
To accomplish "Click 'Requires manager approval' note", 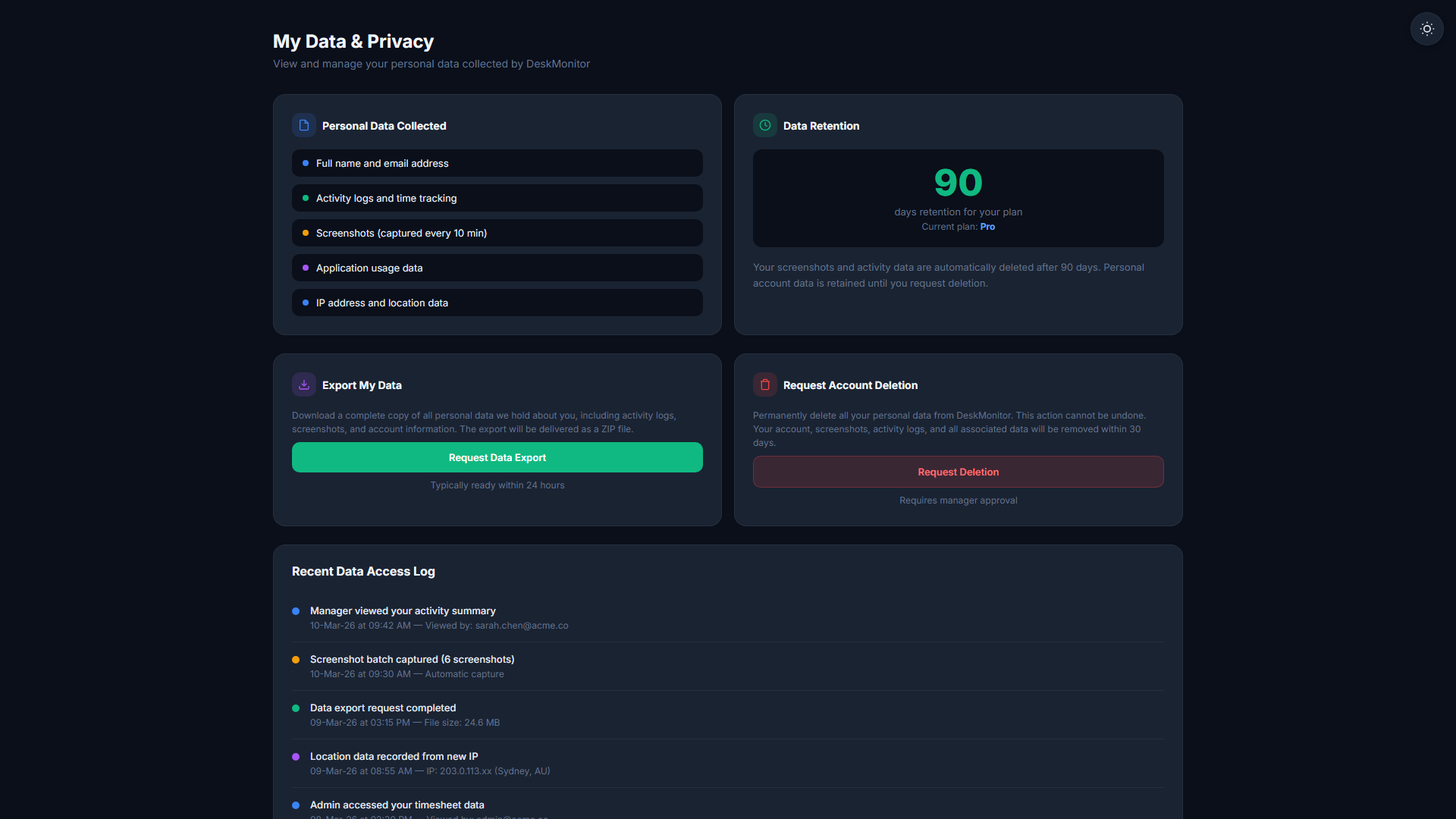I will [959, 500].
